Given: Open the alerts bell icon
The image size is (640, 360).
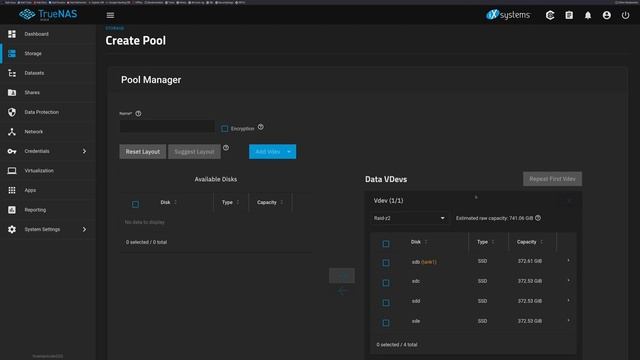Looking at the screenshot, I should tap(588, 15).
